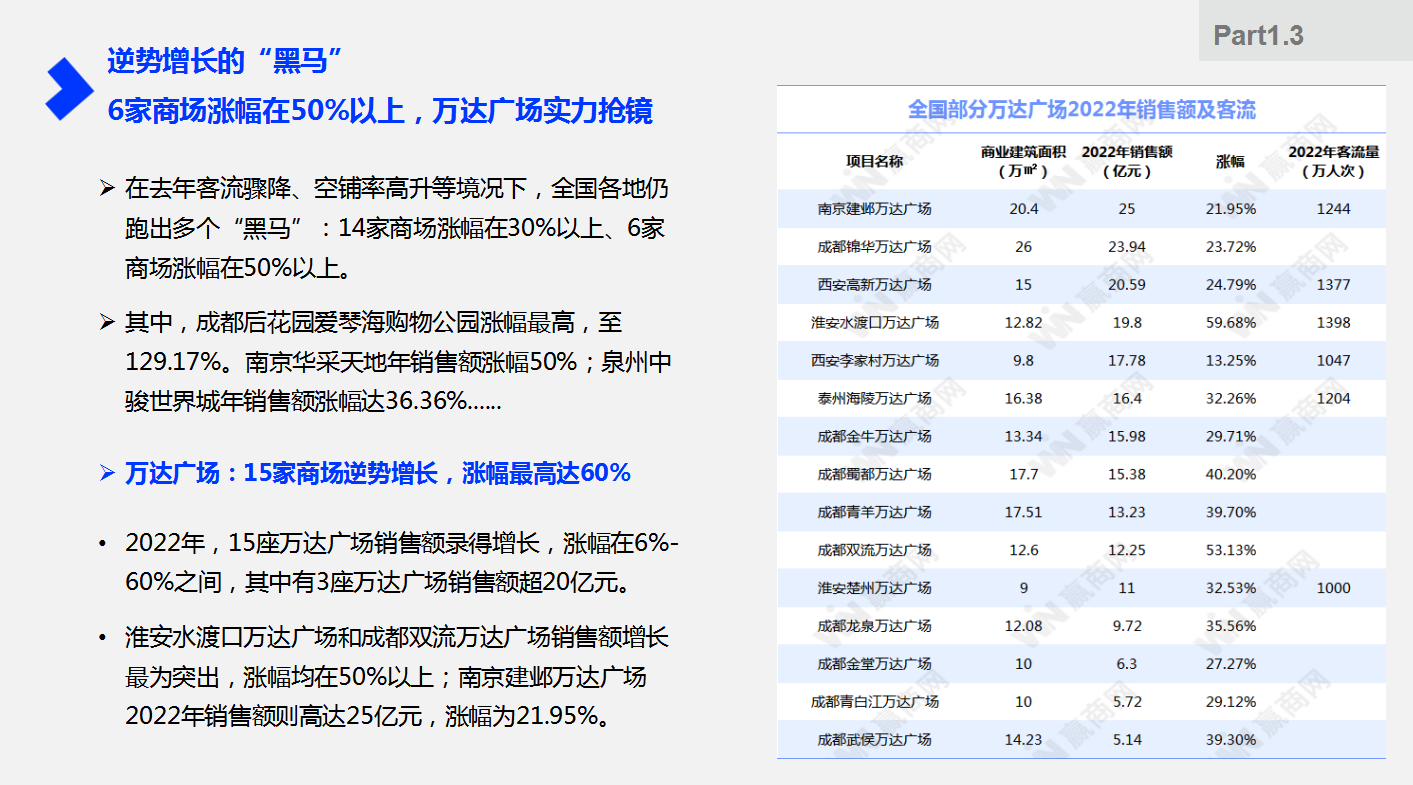Click the blue chevron logo beside the title
Screen dimensions: 1413x785
[x=68, y=89]
